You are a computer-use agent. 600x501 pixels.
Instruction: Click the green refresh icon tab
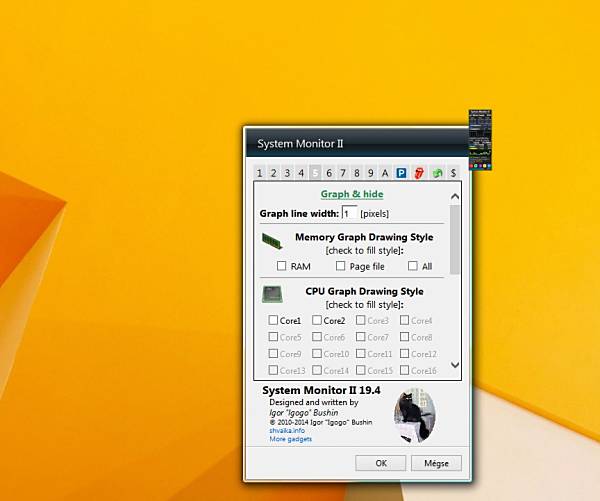click(x=437, y=173)
